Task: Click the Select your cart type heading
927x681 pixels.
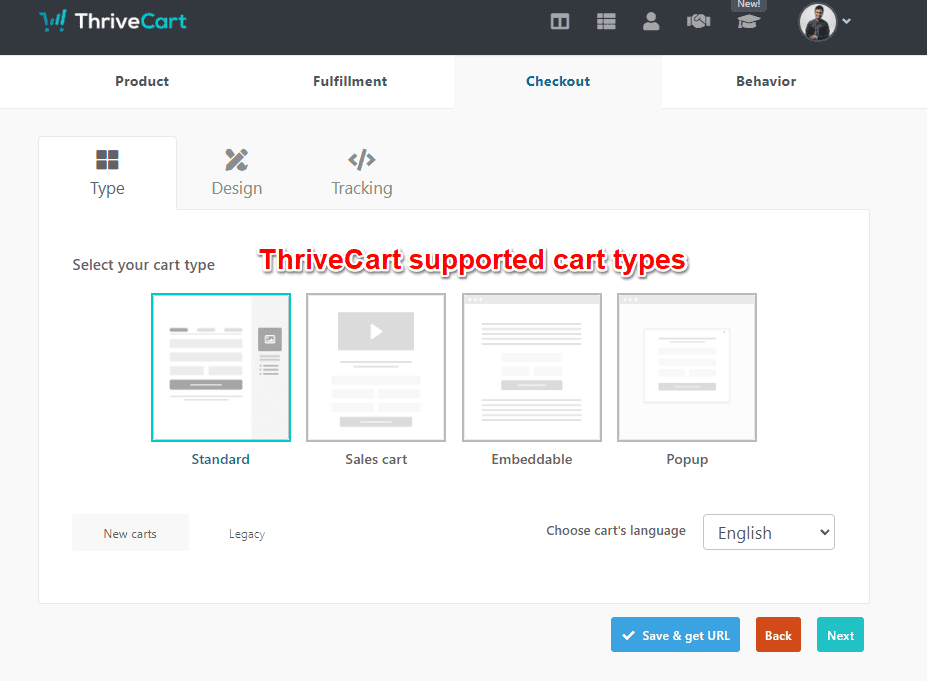Action: [x=144, y=265]
